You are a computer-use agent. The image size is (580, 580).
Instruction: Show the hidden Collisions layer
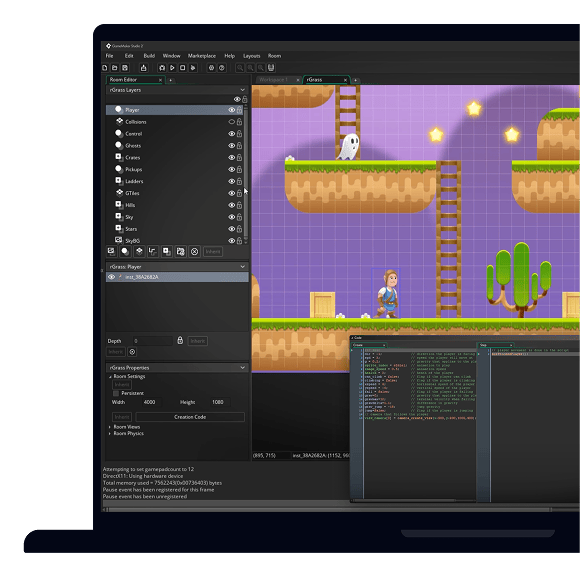[232, 122]
